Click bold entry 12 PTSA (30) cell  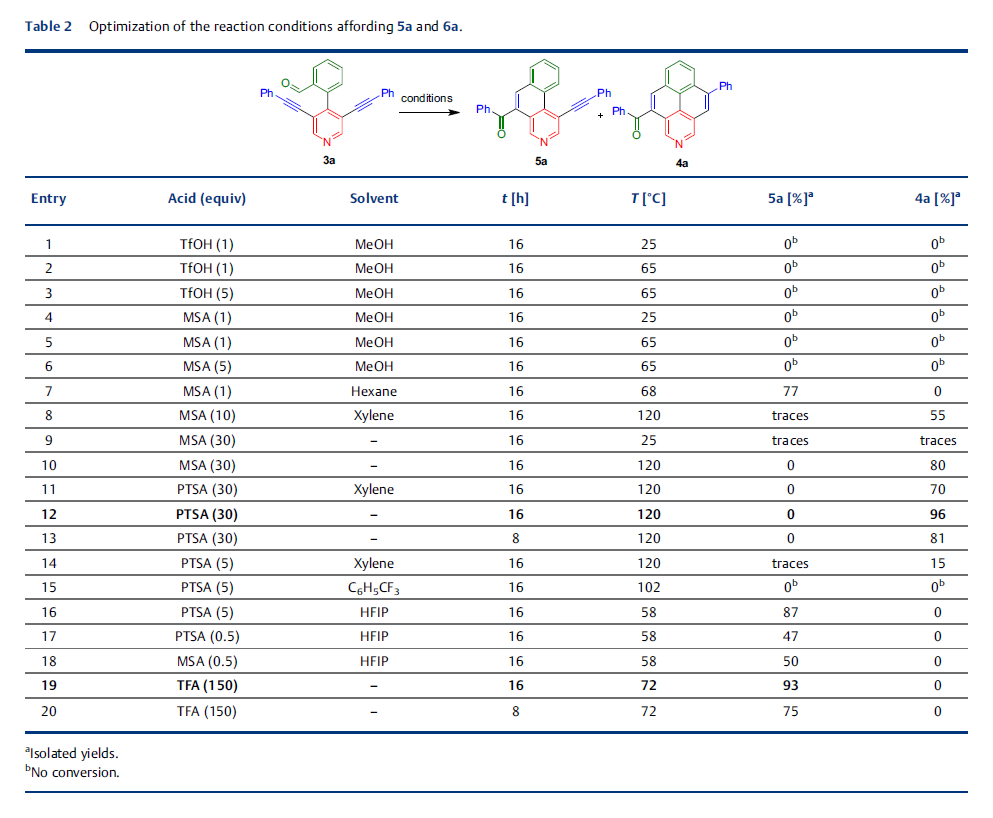point(206,514)
